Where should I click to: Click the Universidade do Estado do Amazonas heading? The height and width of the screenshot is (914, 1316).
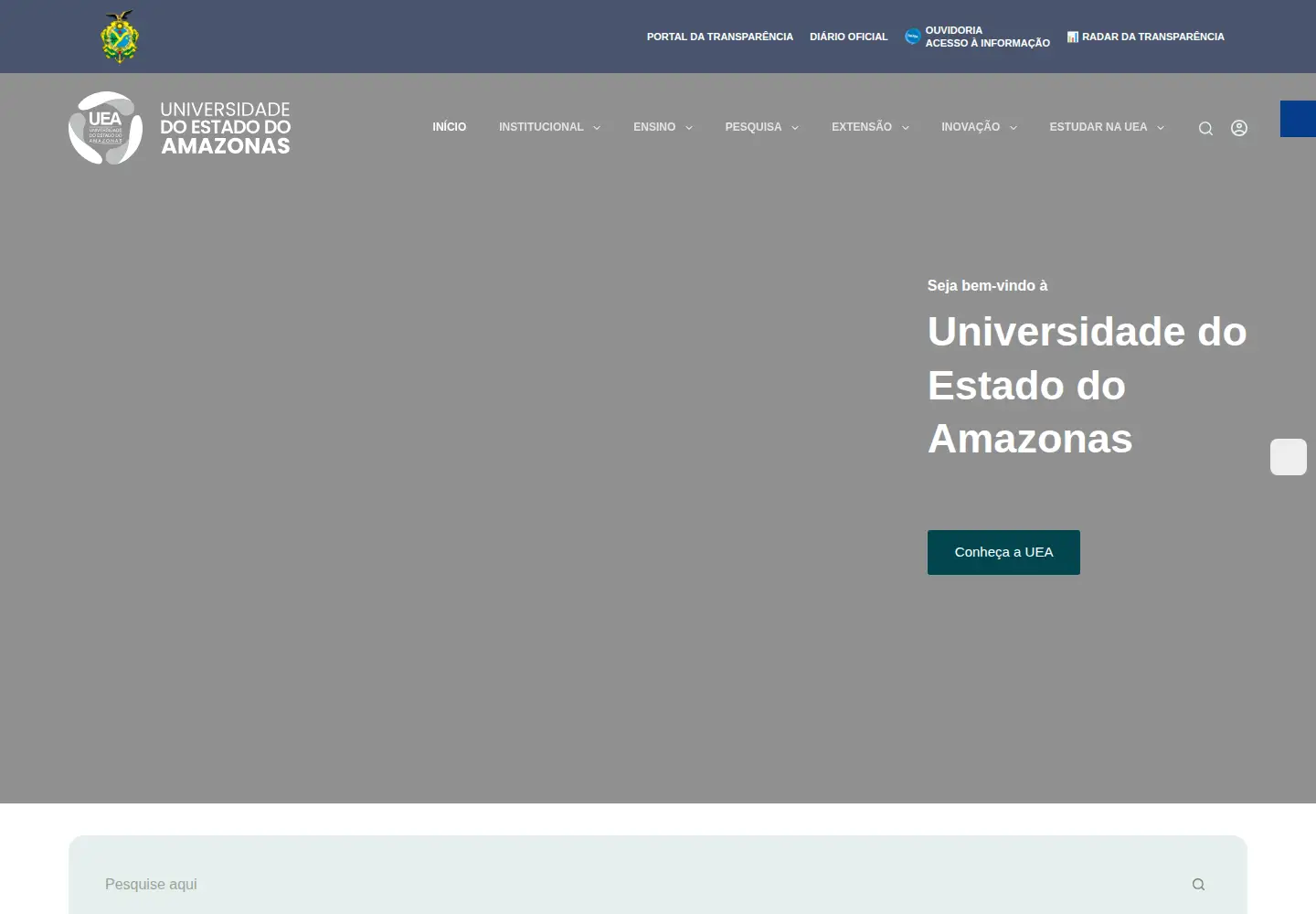[x=1088, y=385]
